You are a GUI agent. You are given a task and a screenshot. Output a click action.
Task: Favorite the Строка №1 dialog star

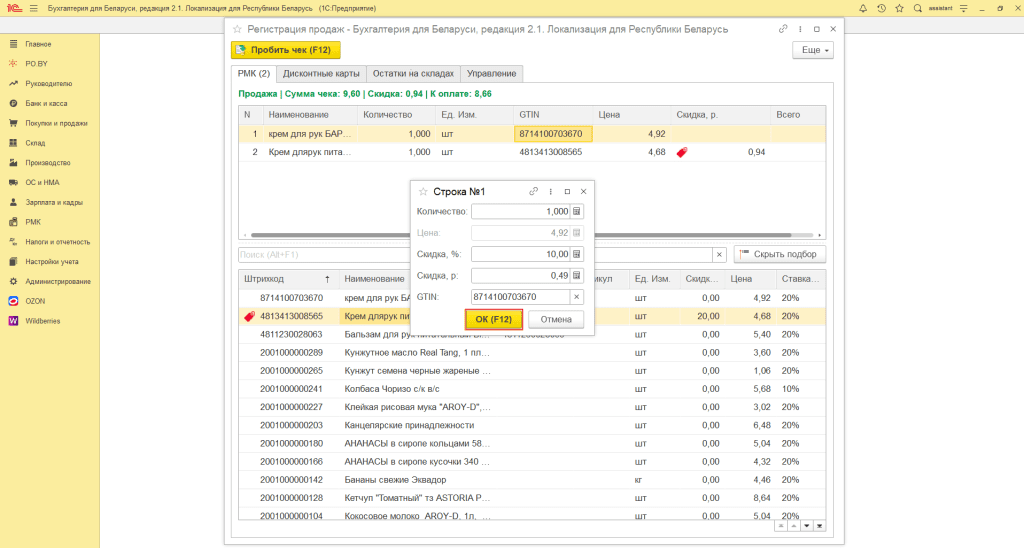pos(423,191)
